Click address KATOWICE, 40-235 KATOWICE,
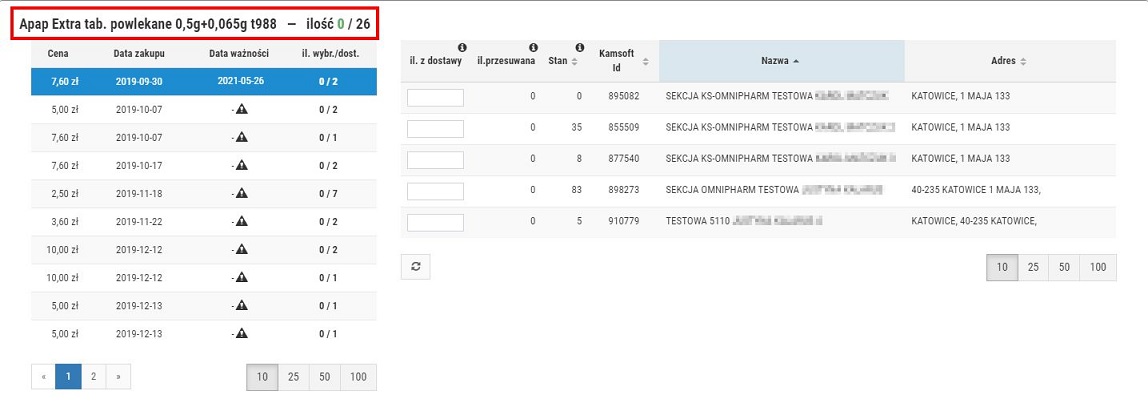The width and height of the screenshot is (1148, 411). click(974, 221)
